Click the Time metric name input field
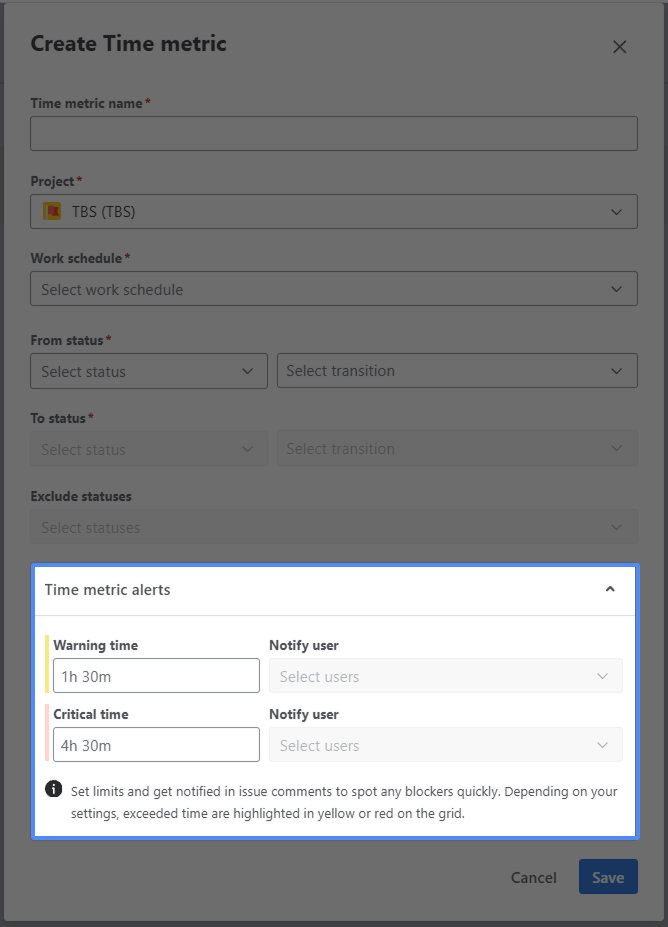668x927 pixels. pos(333,133)
